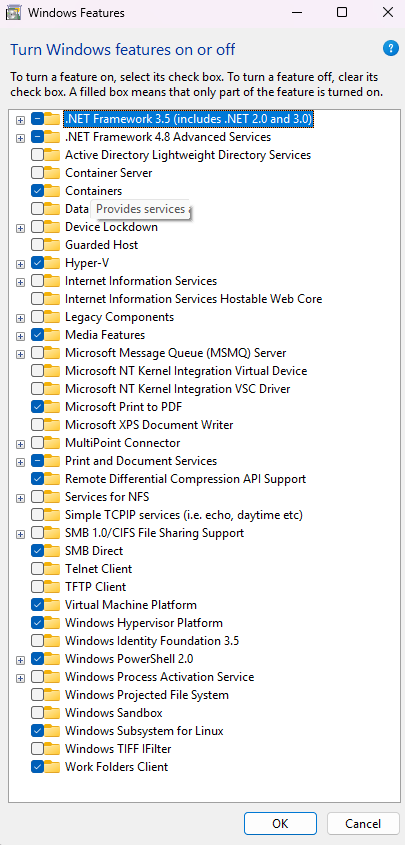Toggle the Work Folders Client checkbox
Image resolution: width=405 pixels, height=845 pixels.
(x=38, y=767)
